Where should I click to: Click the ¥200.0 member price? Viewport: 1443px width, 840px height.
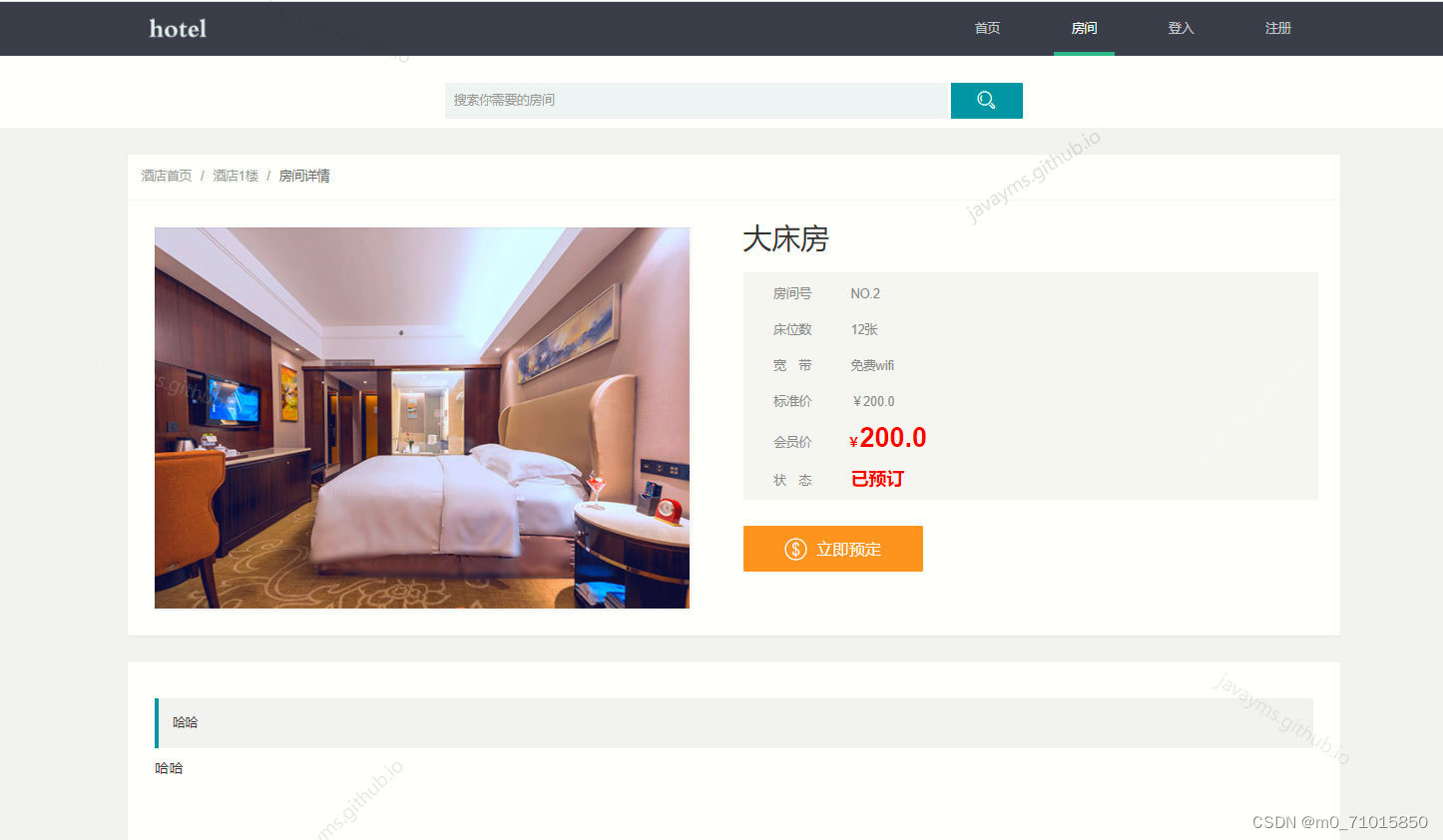pos(888,438)
